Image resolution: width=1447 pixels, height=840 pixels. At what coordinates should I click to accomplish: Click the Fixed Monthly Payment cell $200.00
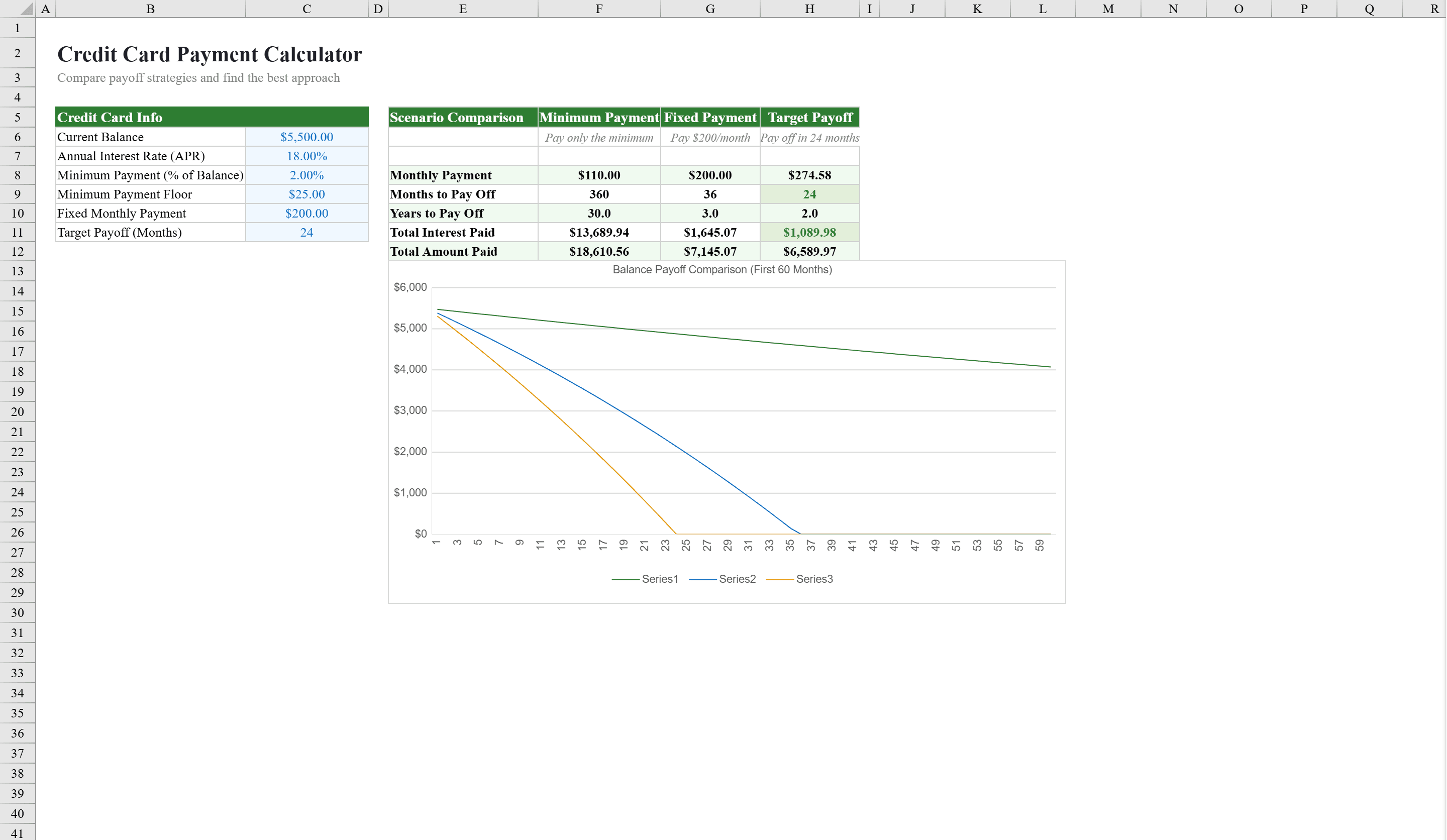pos(306,213)
